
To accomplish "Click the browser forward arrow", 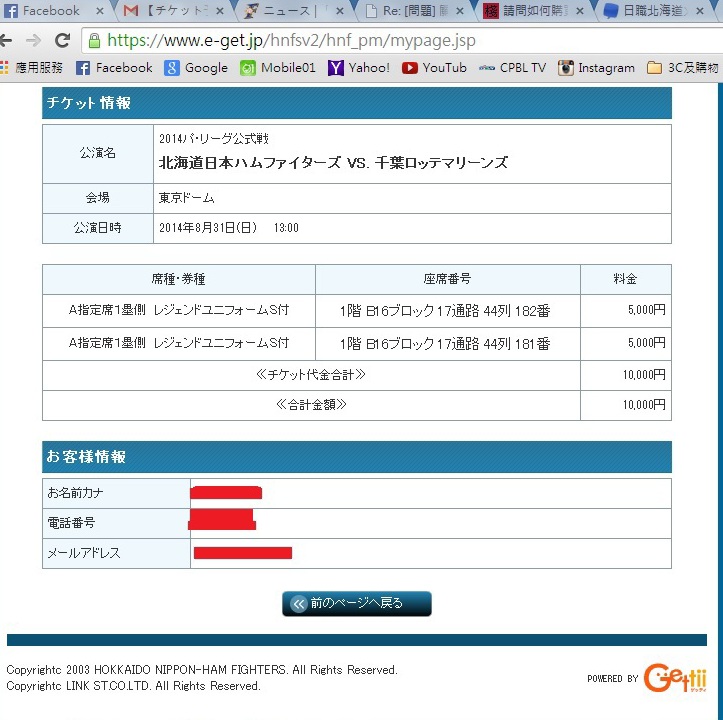I will coord(33,41).
